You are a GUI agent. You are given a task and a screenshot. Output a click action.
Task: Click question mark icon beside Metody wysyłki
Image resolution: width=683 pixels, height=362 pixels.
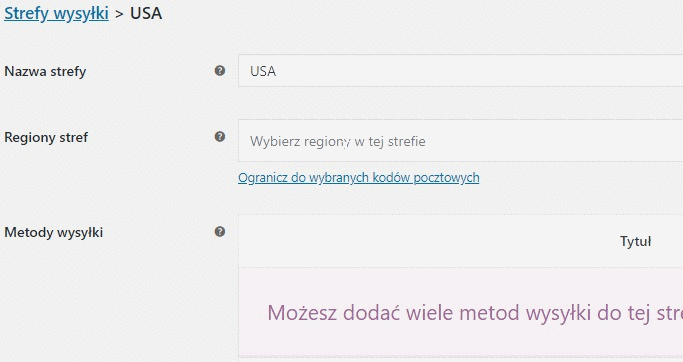(x=220, y=232)
